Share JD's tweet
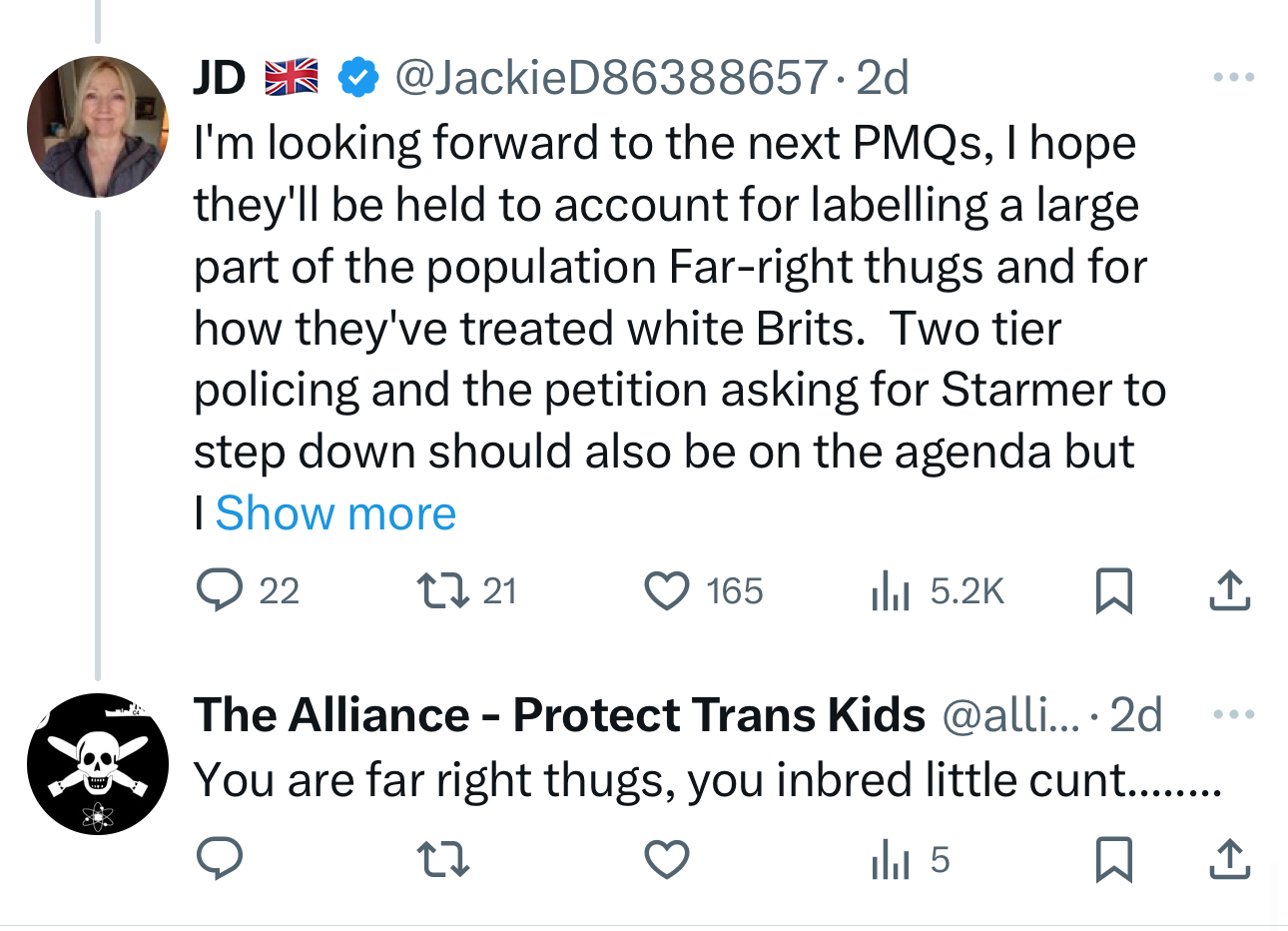This screenshot has width=1288, height=931. tap(1229, 590)
